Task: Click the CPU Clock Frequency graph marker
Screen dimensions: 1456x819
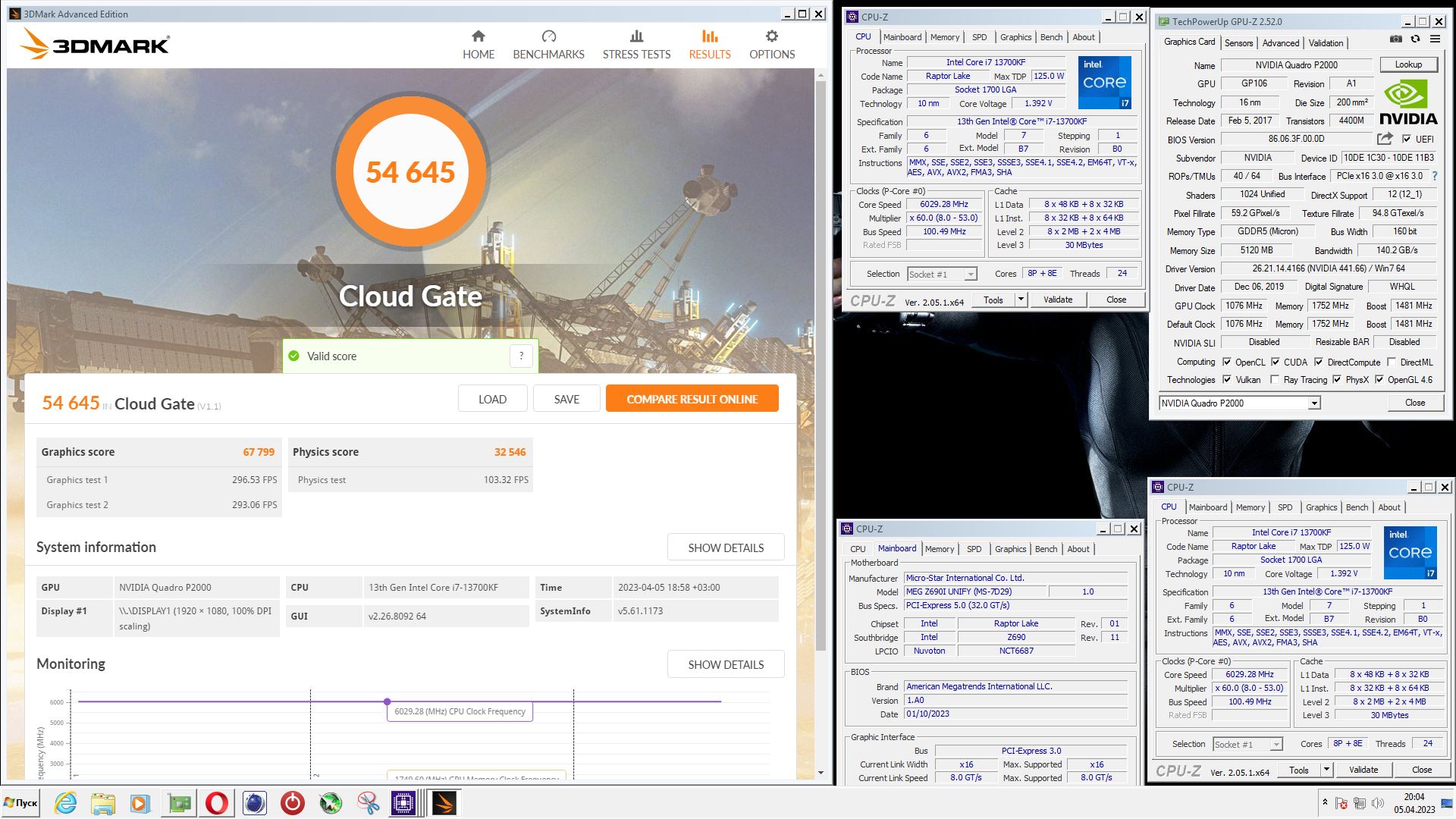Action: click(388, 702)
